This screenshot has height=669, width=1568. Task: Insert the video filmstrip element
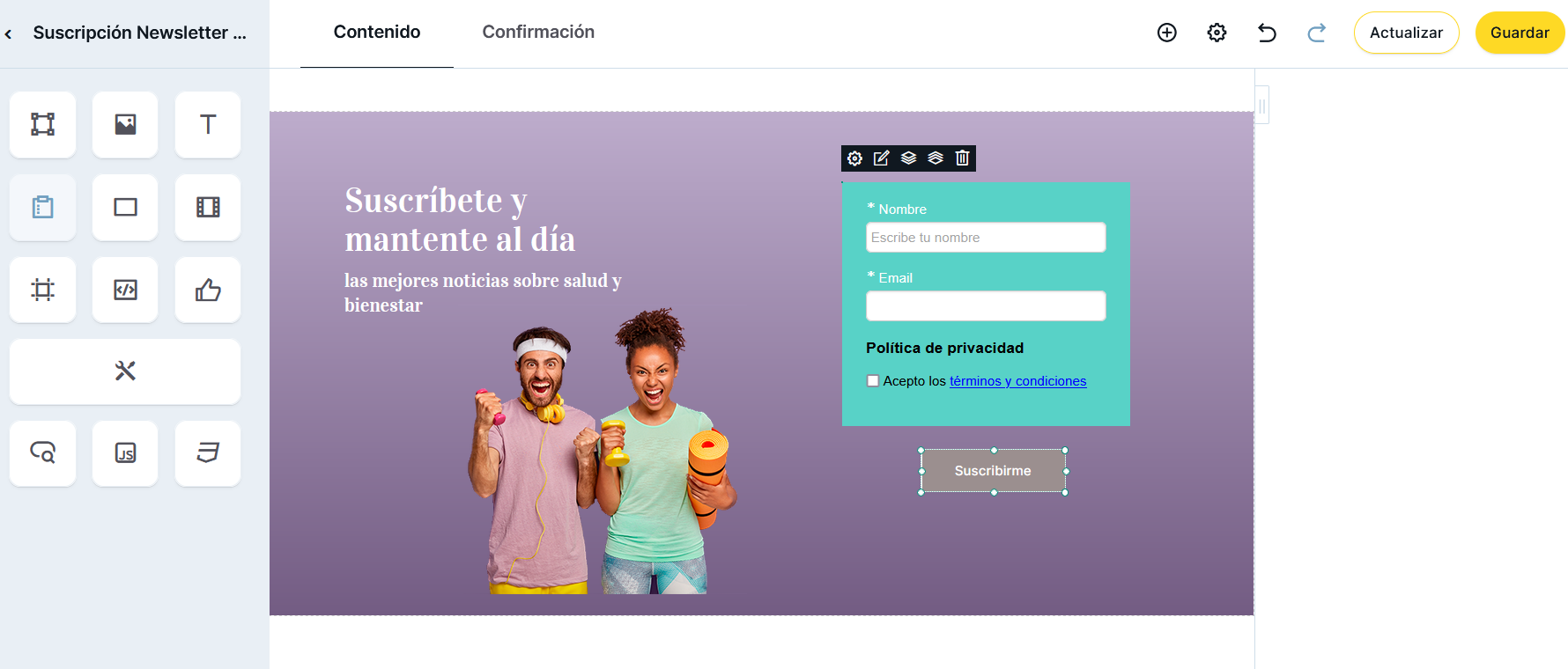click(208, 207)
